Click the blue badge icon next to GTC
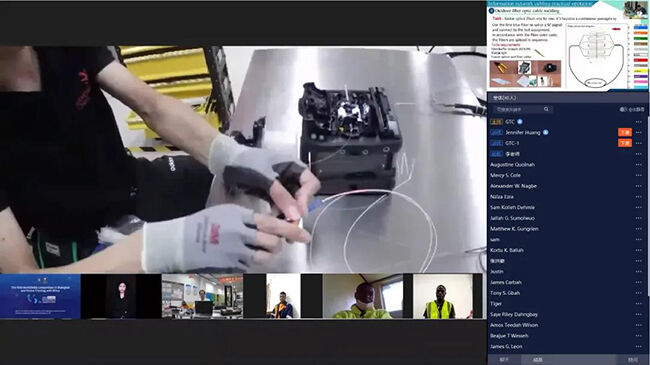 tap(520, 122)
